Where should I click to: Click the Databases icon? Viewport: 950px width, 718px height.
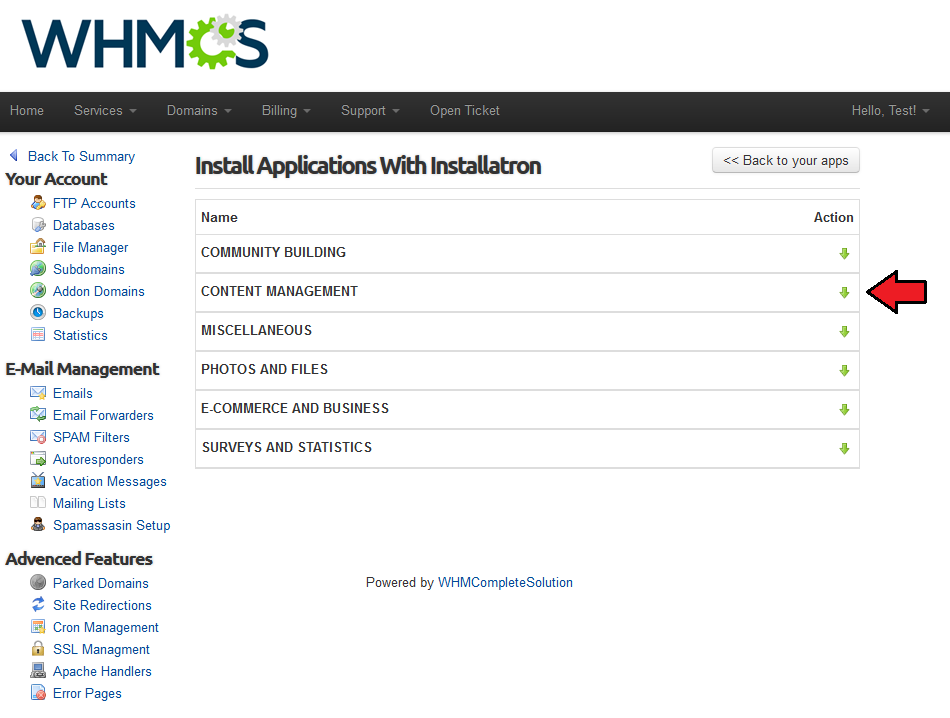point(38,225)
